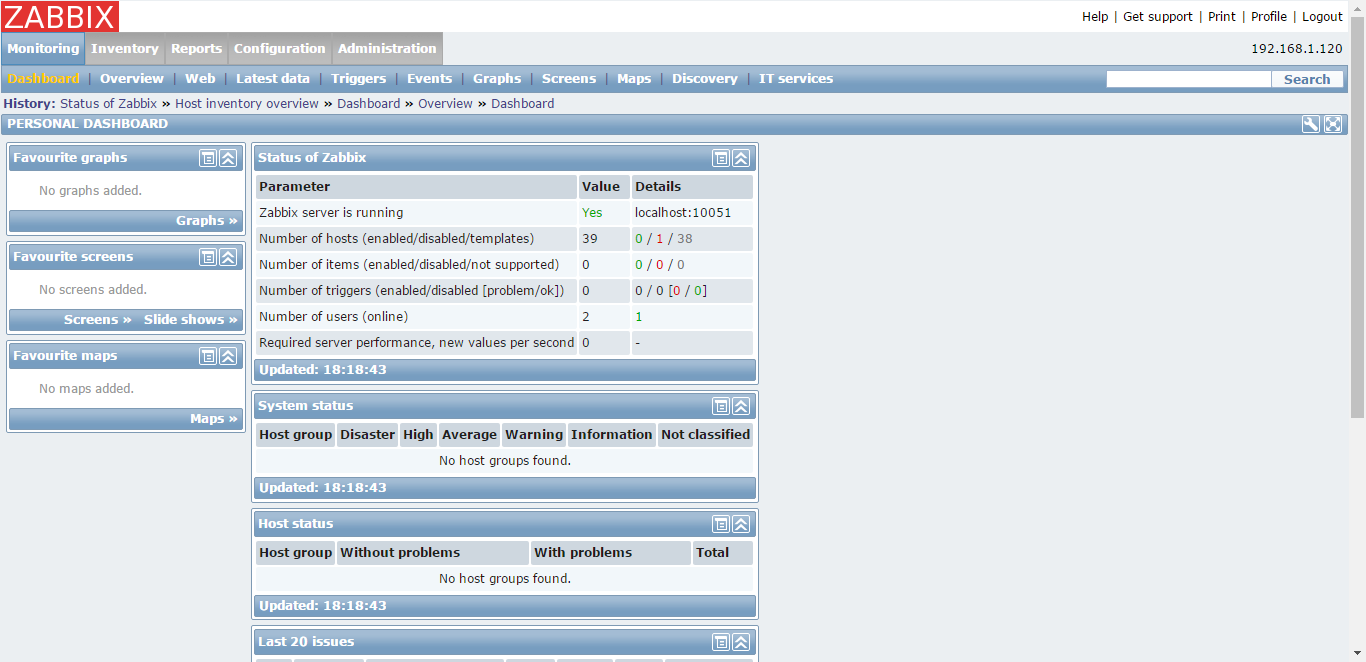Open the Overview submenu item
The image size is (1366, 662).
click(x=132, y=79)
